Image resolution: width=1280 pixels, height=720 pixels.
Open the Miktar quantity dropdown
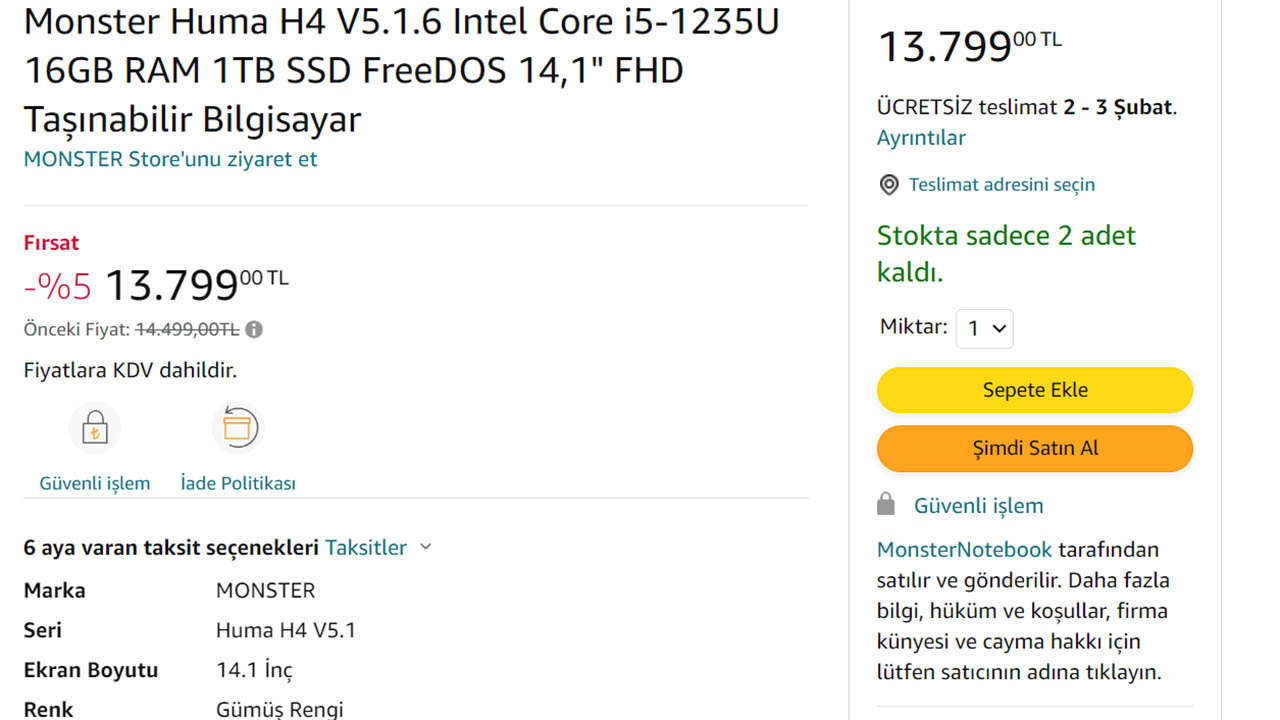point(985,329)
